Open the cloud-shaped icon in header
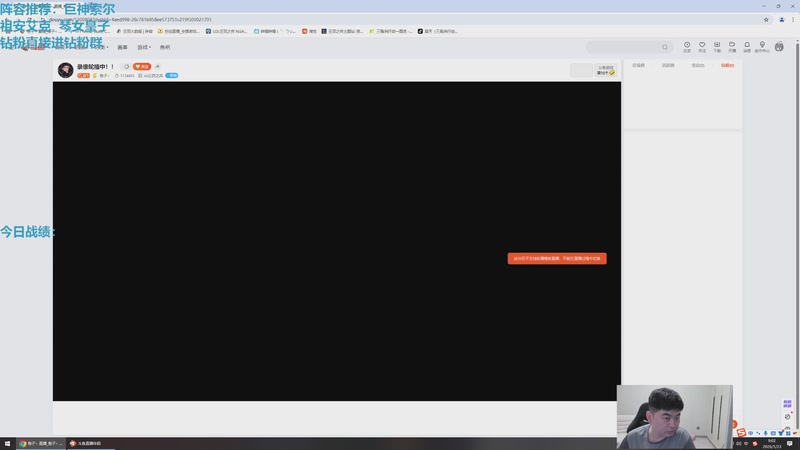Screen dimensions: 800x450 (x=732, y=47)
